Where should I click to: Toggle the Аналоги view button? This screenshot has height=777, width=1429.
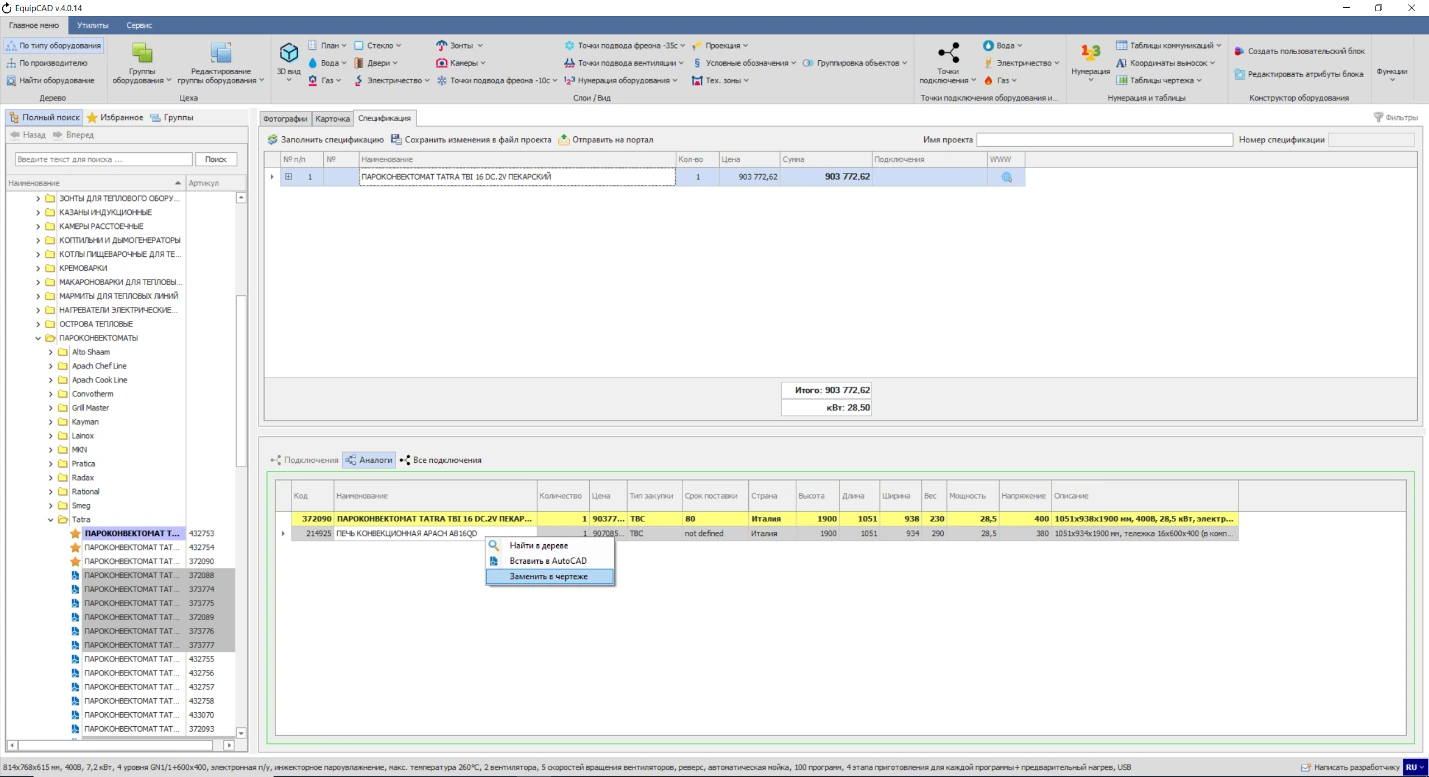pos(369,460)
